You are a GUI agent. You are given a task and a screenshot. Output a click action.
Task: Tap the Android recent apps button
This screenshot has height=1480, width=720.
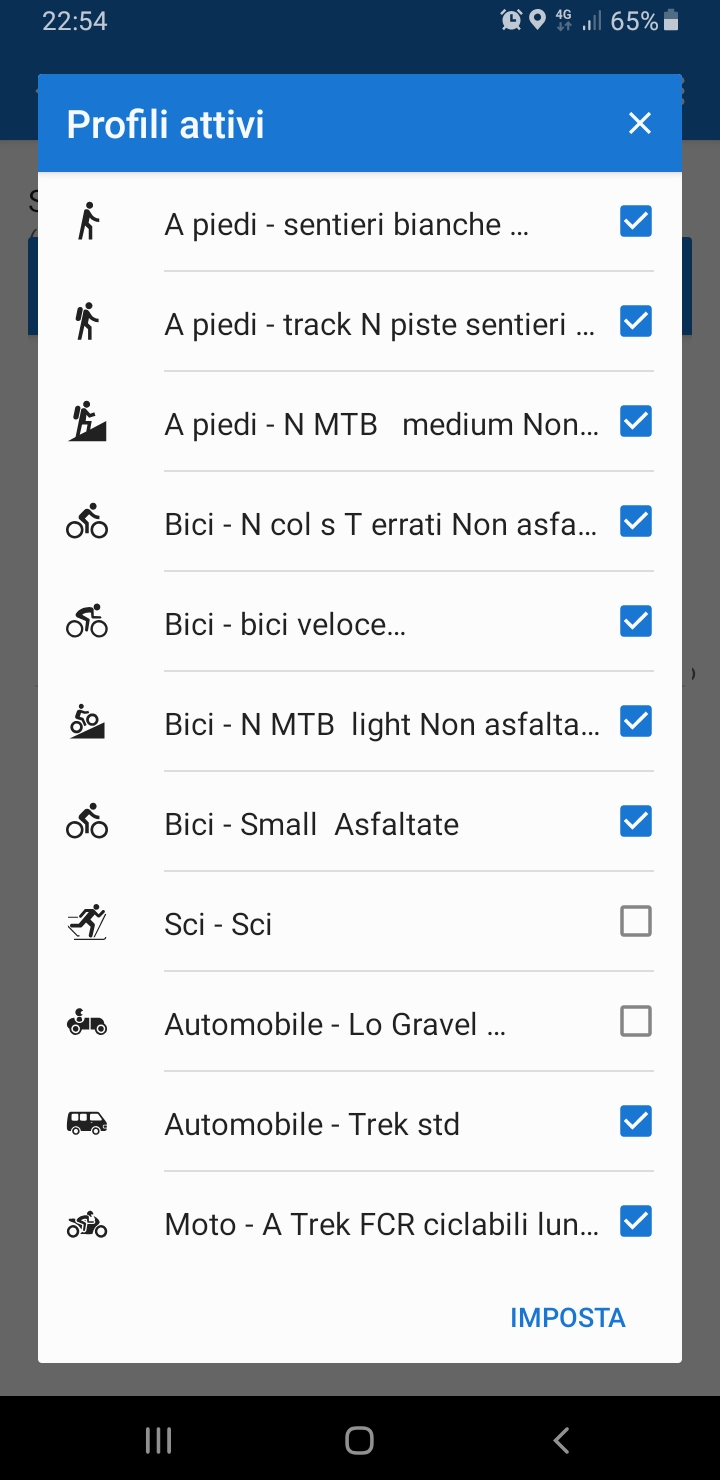pos(159,1440)
